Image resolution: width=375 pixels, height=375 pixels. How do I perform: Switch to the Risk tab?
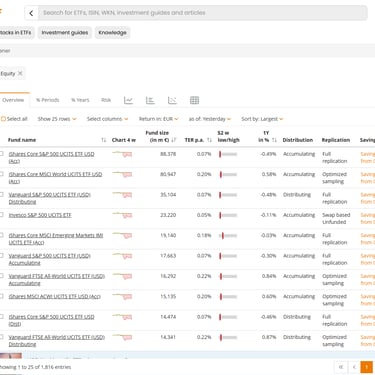coord(106,100)
